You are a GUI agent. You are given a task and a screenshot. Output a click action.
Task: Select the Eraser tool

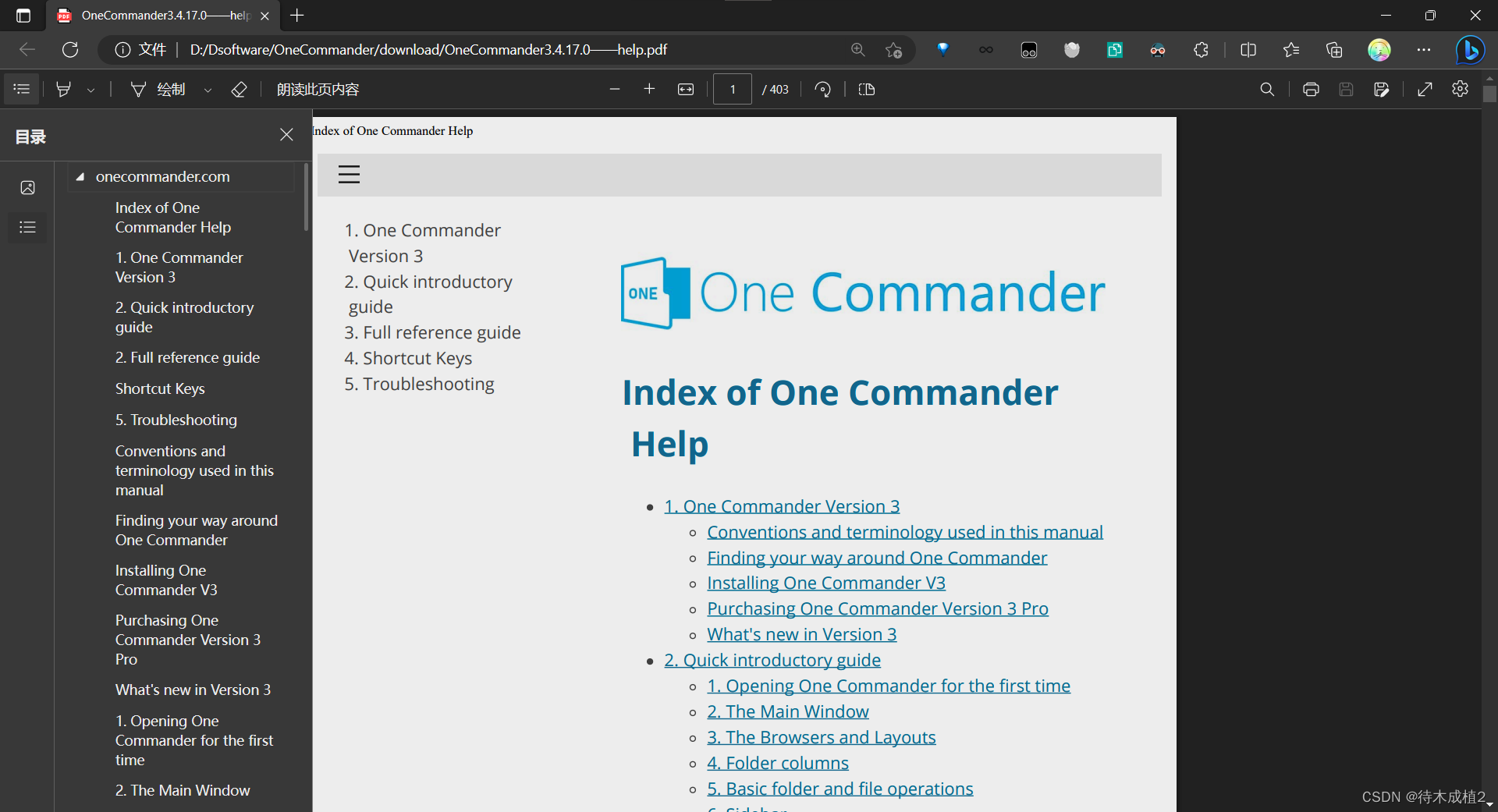(240, 90)
